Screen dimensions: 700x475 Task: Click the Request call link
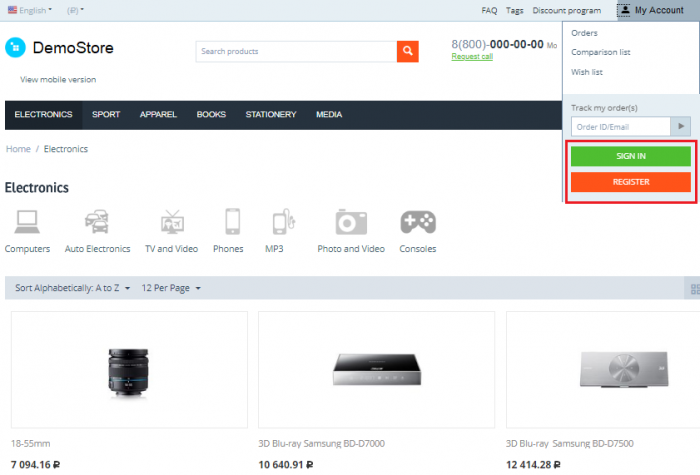(x=472, y=57)
